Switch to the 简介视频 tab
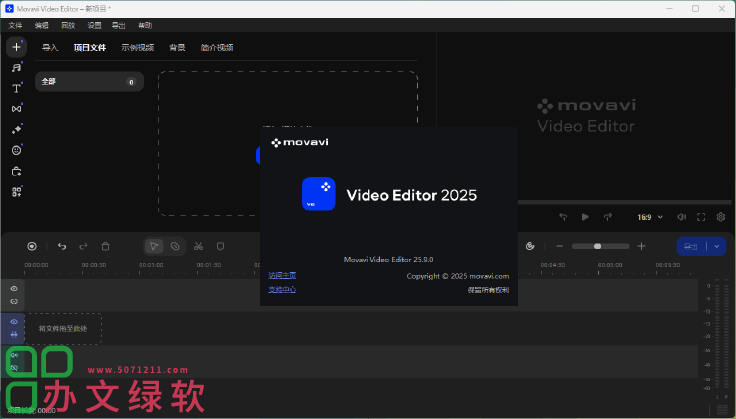This screenshot has height=419, width=736. (217, 47)
